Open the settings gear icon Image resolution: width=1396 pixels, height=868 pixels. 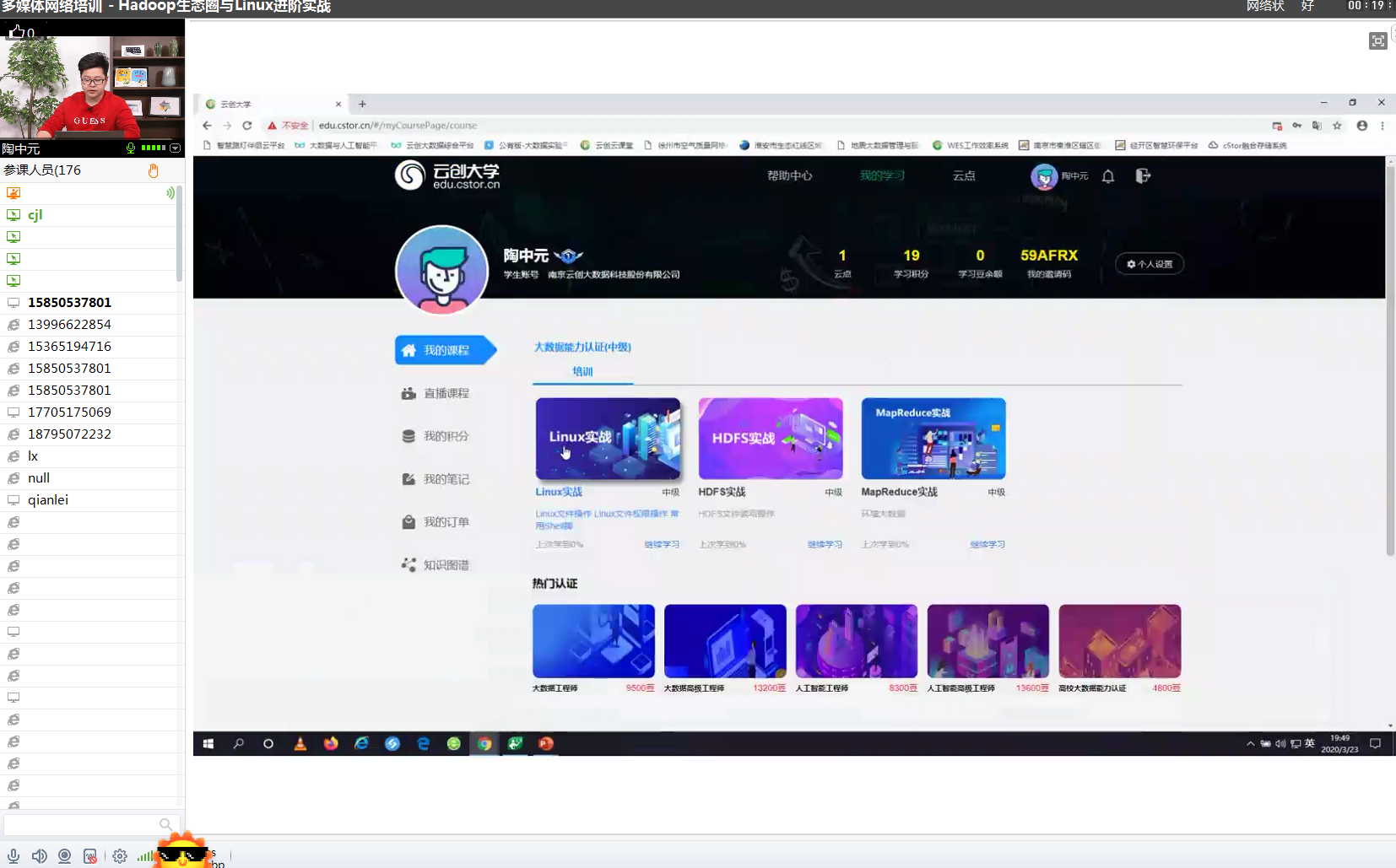tap(120, 855)
